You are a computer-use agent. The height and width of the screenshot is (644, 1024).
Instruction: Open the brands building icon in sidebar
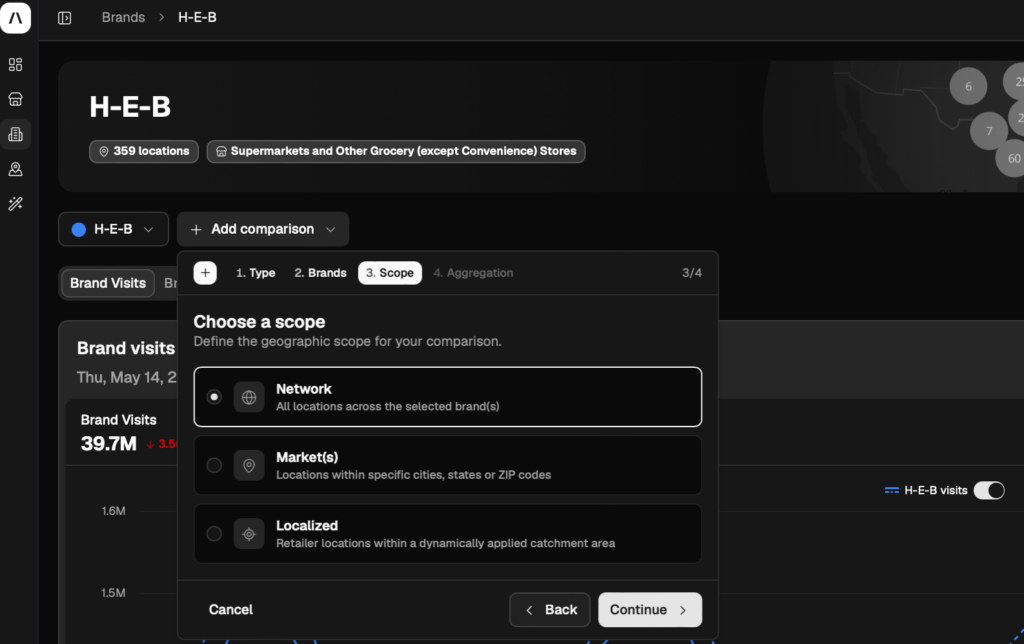pos(15,134)
